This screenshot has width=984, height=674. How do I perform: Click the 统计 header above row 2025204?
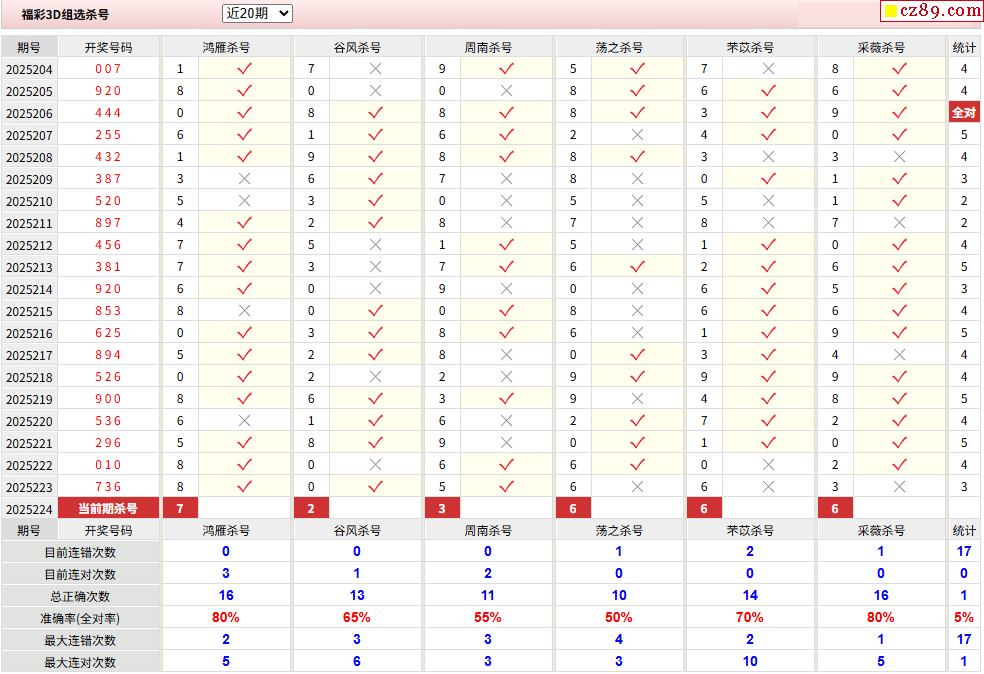pyautogui.click(x=964, y=48)
